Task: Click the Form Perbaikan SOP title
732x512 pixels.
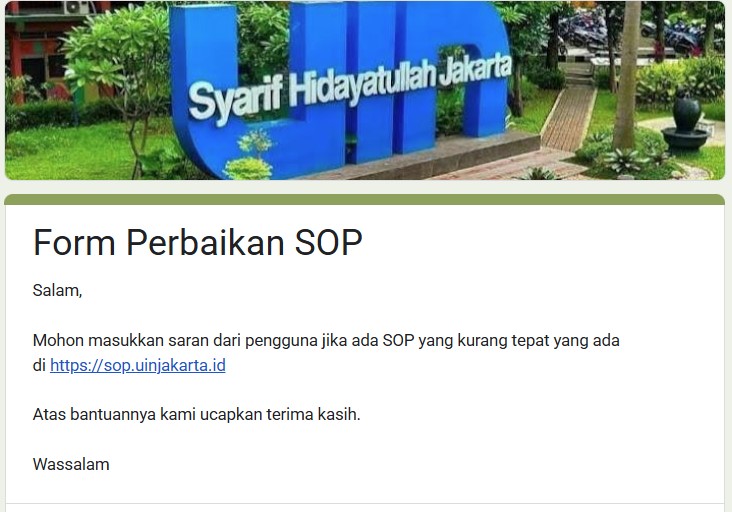Action: [197, 243]
